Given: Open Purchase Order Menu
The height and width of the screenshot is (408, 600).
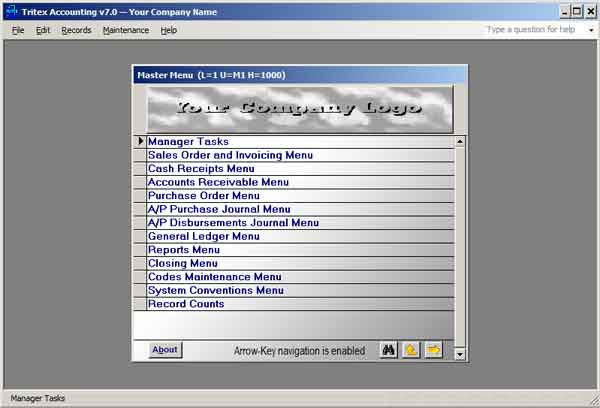Looking at the screenshot, I should [300, 196].
